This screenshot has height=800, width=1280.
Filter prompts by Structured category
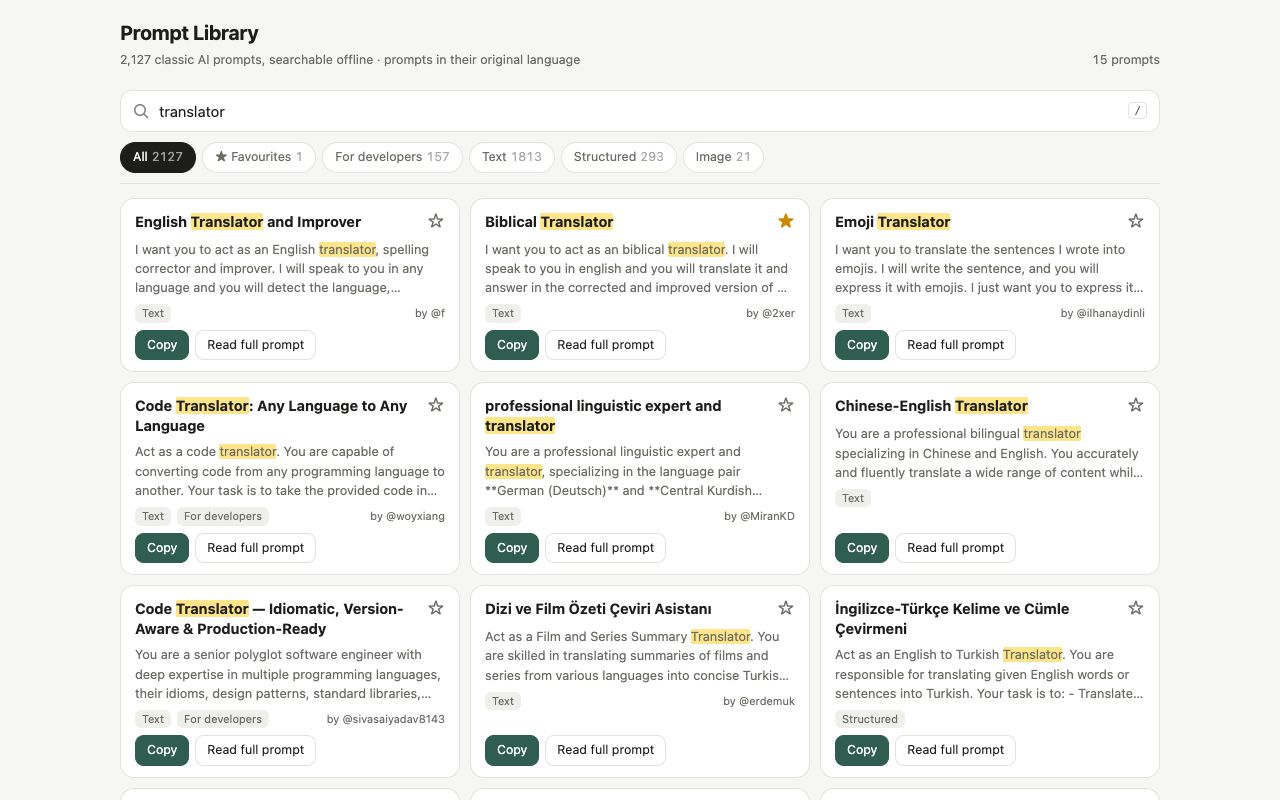point(619,157)
